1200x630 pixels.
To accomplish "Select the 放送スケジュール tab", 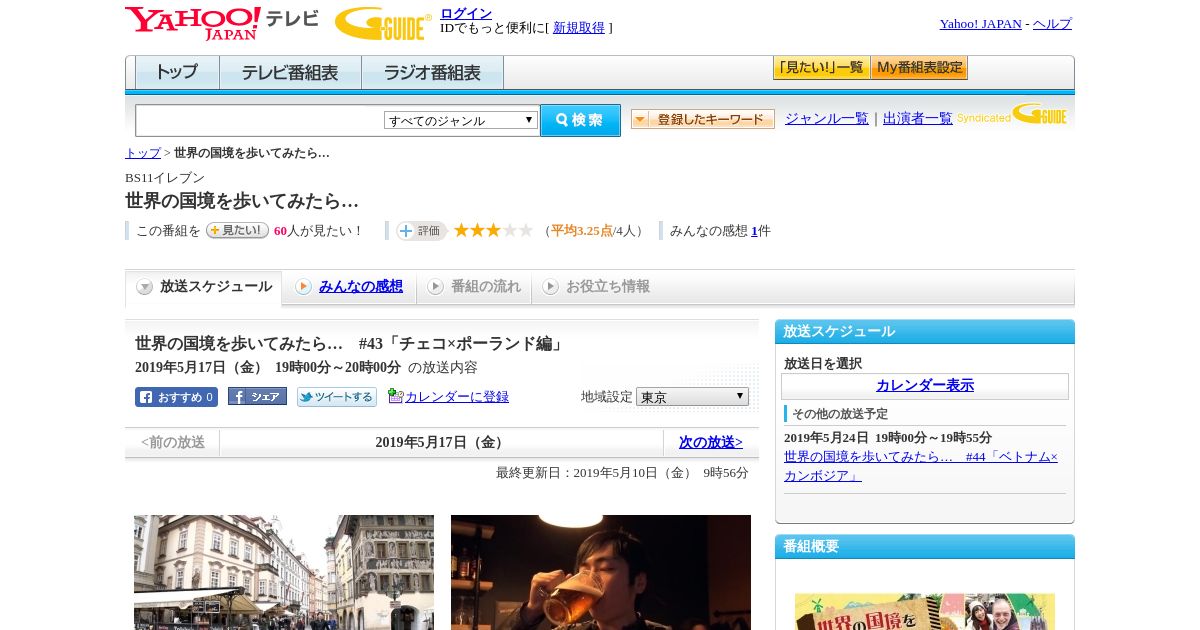I will [204, 287].
